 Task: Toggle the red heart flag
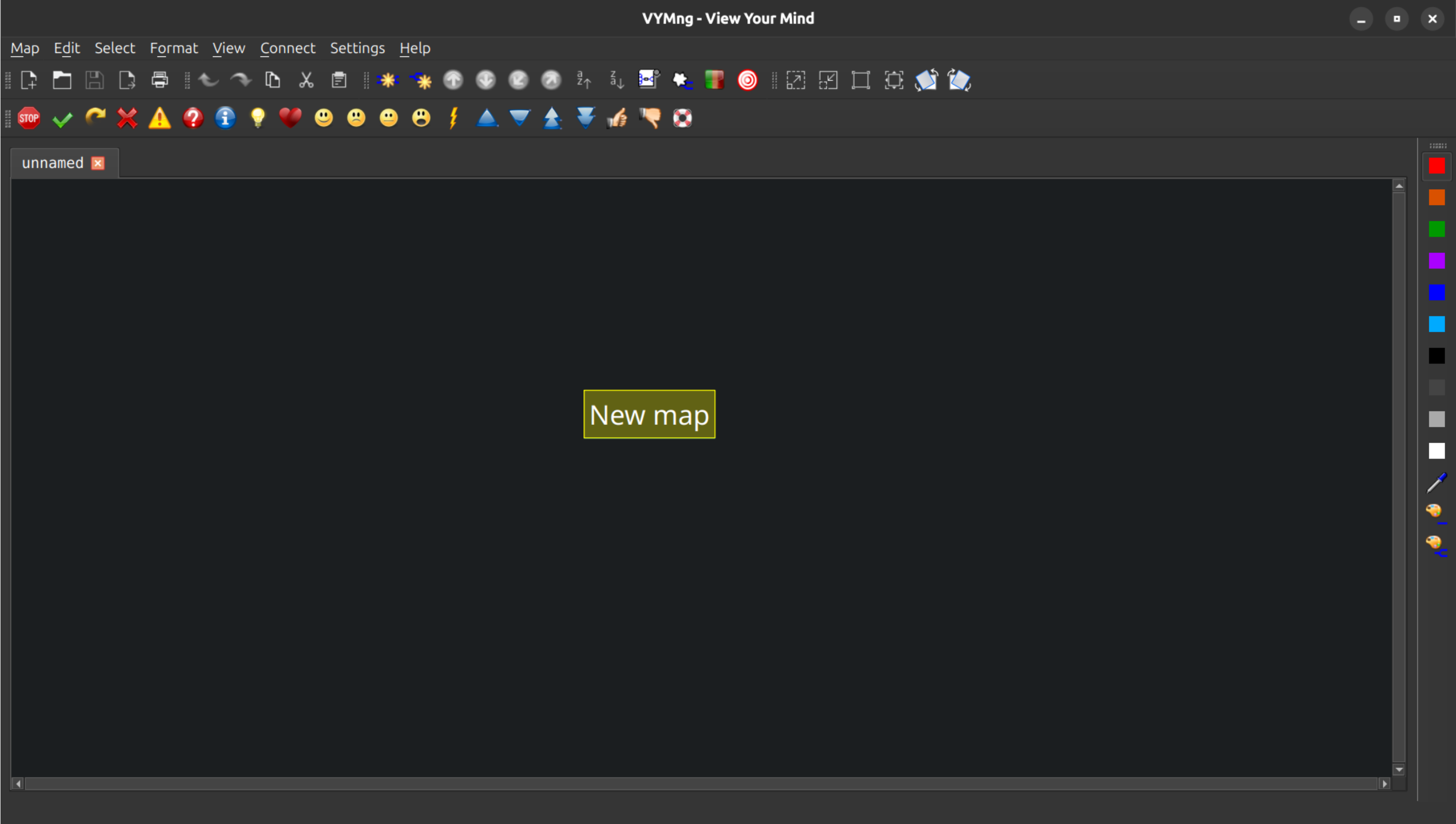(290, 118)
